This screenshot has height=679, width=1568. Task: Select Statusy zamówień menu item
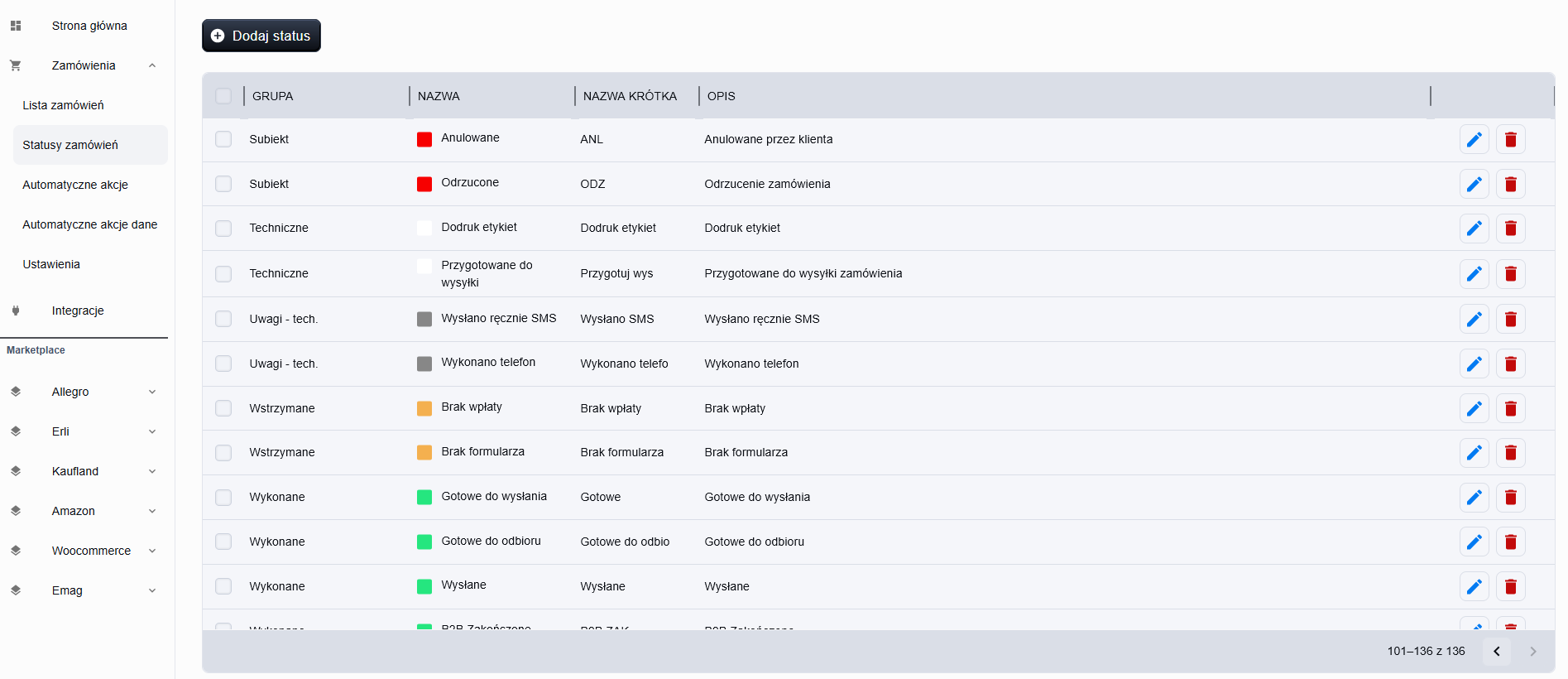tap(90, 145)
